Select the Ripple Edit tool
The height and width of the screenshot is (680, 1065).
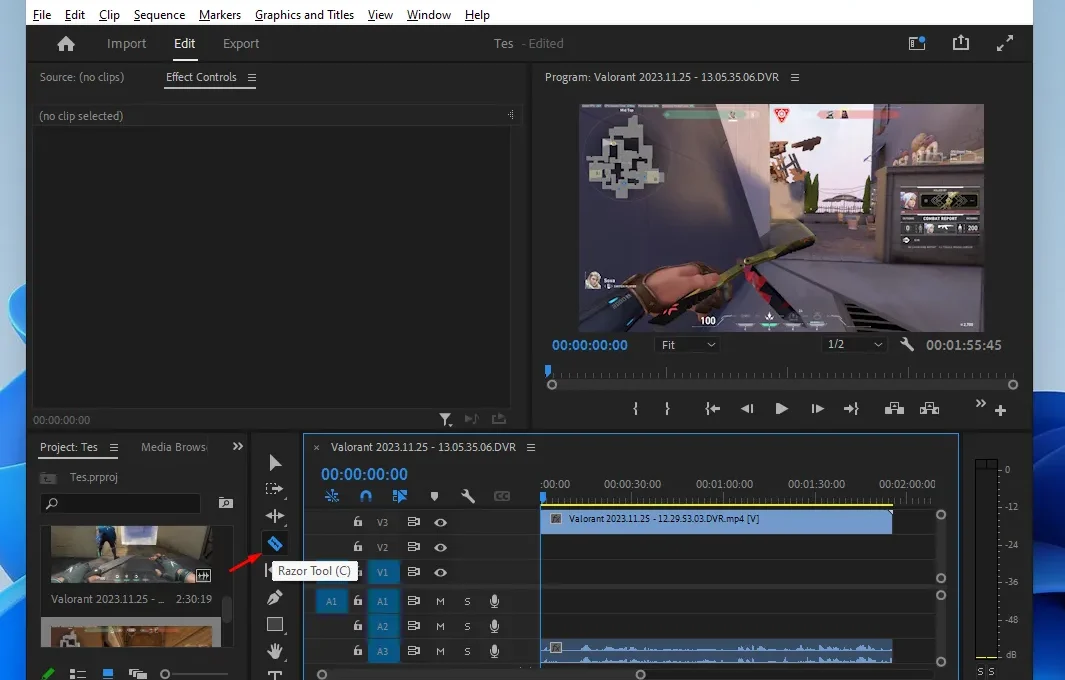point(275,516)
